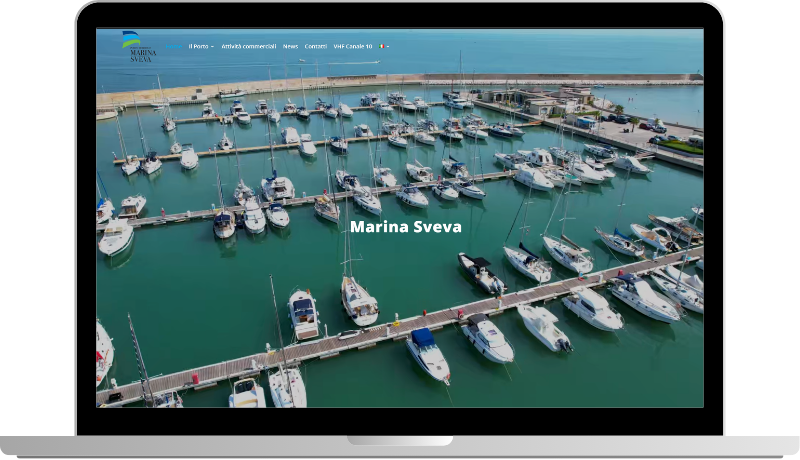The width and height of the screenshot is (800, 460).
Task: Open the Italian flag language selector
Action: [x=384, y=46]
